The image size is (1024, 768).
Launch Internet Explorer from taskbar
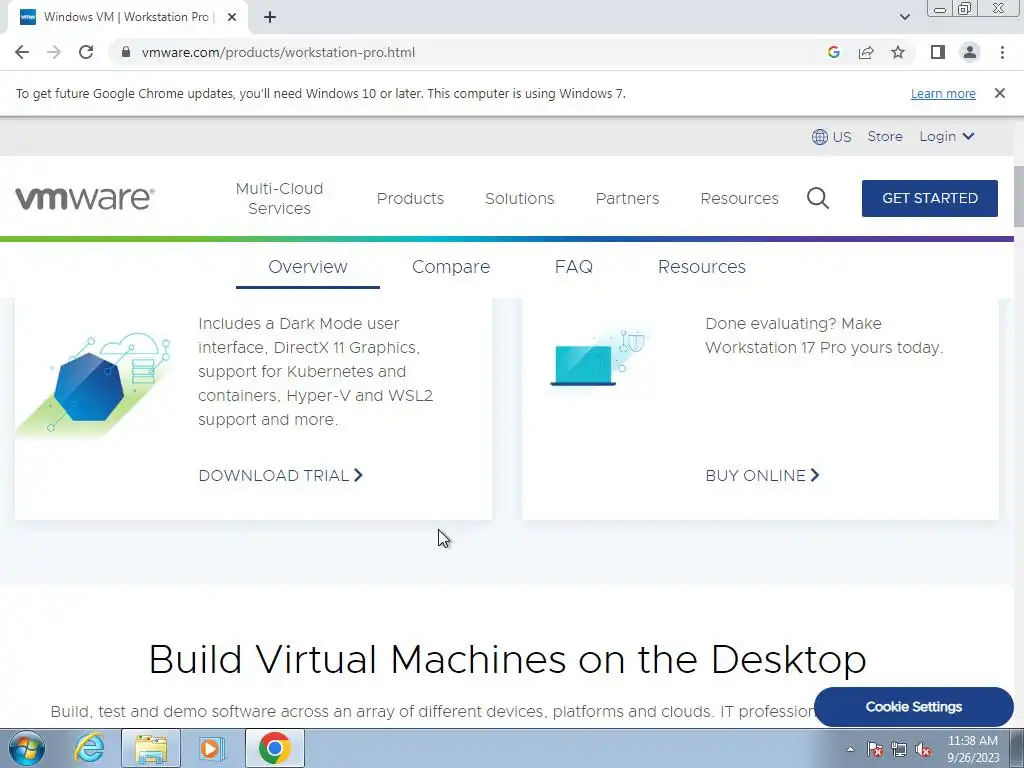click(x=89, y=748)
